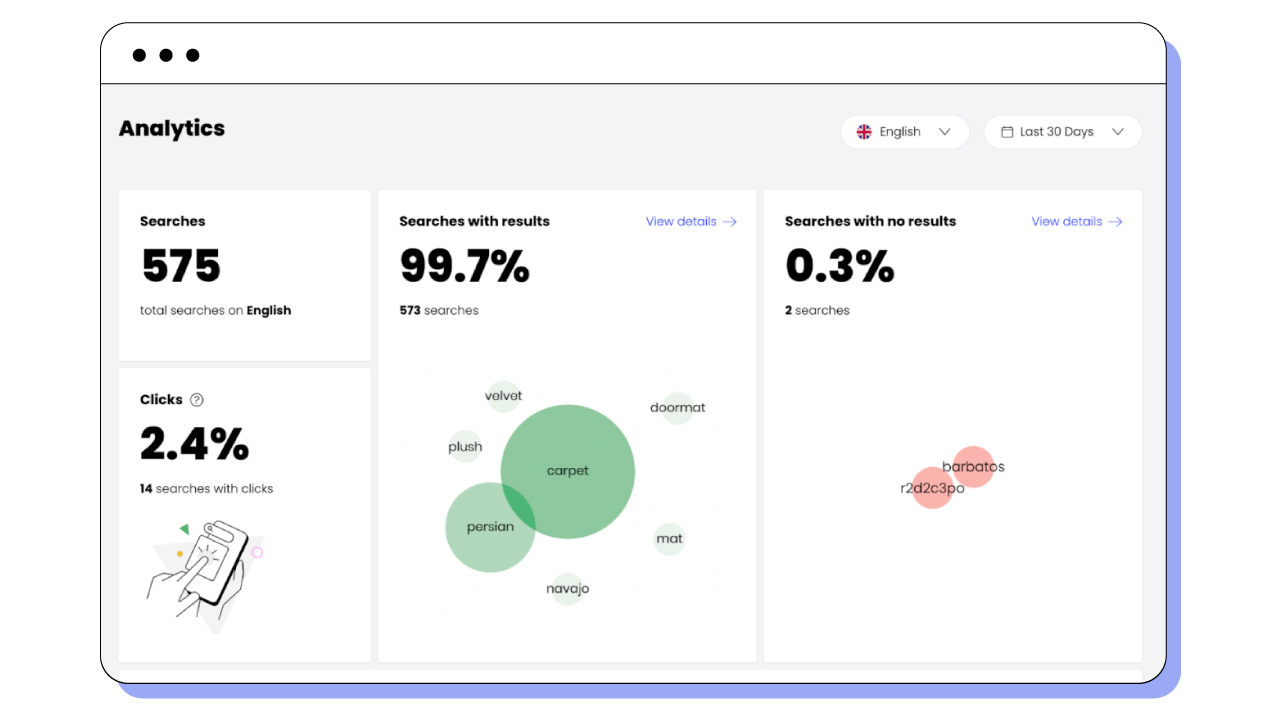Viewport: 1280px width, 720px height.
Task: Click the British flag icon in language selector
Action: click(x=864, y=131)
